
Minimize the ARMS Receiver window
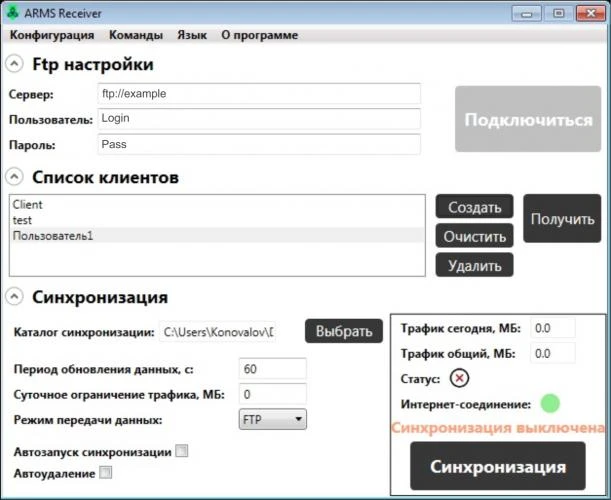click(x=526, y=14)
